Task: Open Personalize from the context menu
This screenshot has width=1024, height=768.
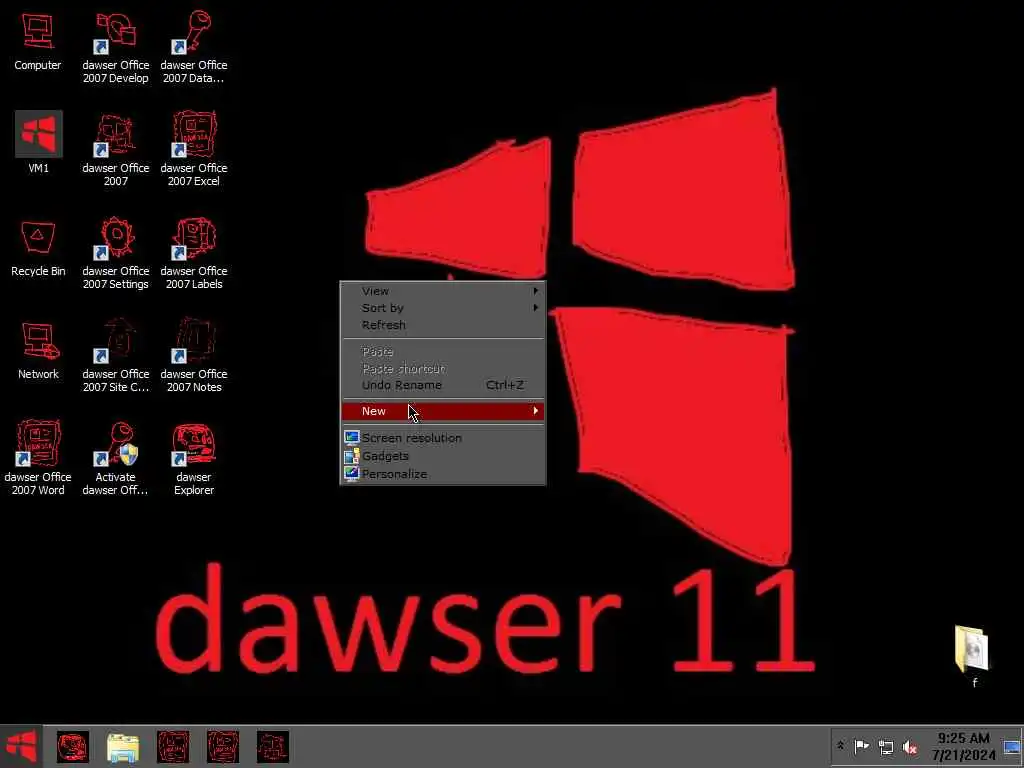Action: point(443,474)
